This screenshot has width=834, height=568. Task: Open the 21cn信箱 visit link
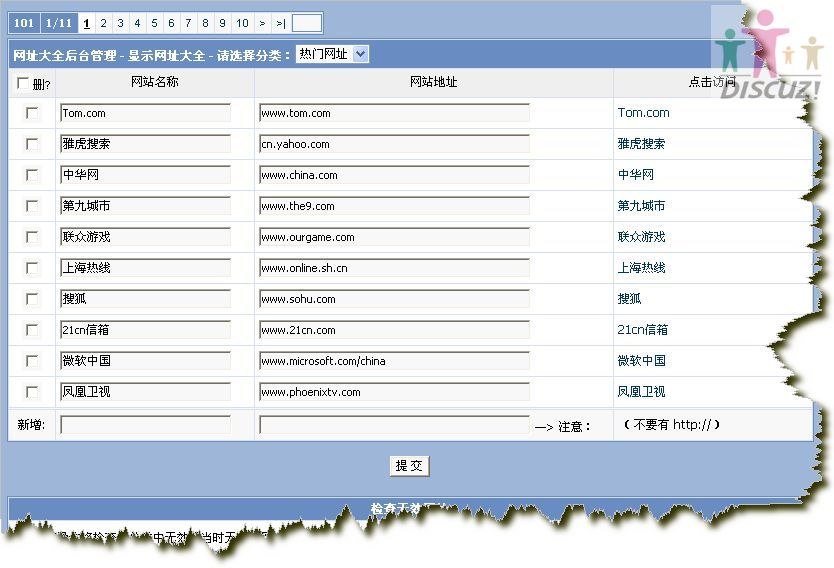[643, 329]
